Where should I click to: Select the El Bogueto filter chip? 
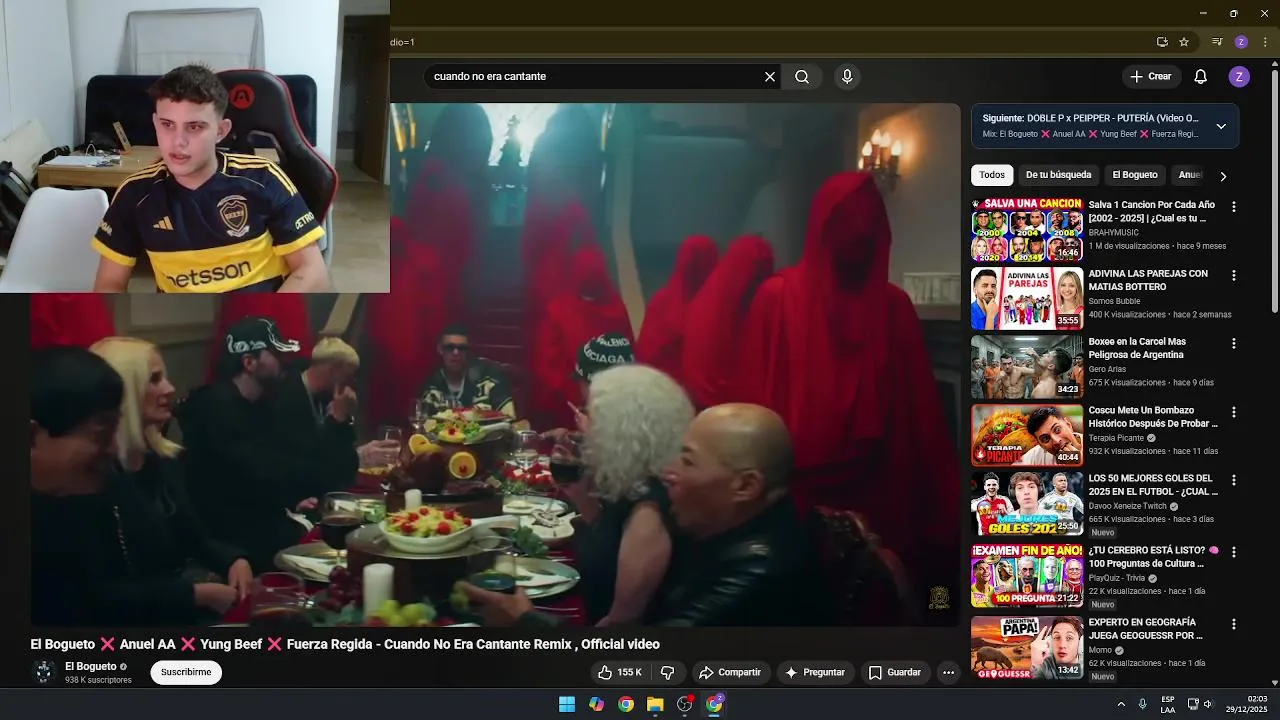pos(1135,175)
